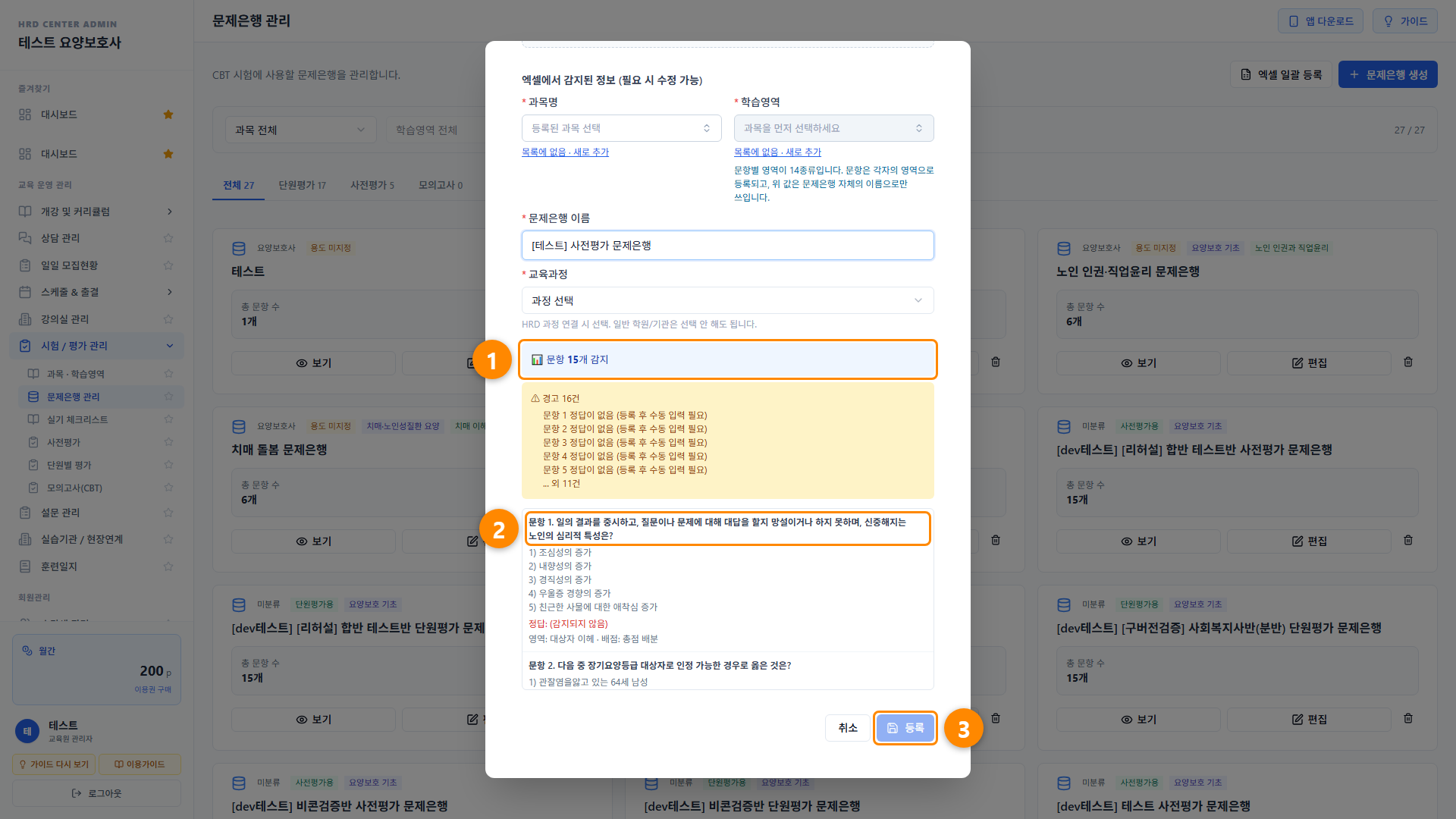This screenshot has height=819, width=1456.
Task: Click the 로그아웃 button
Action: pyautogui.click(x=96, y=793)
